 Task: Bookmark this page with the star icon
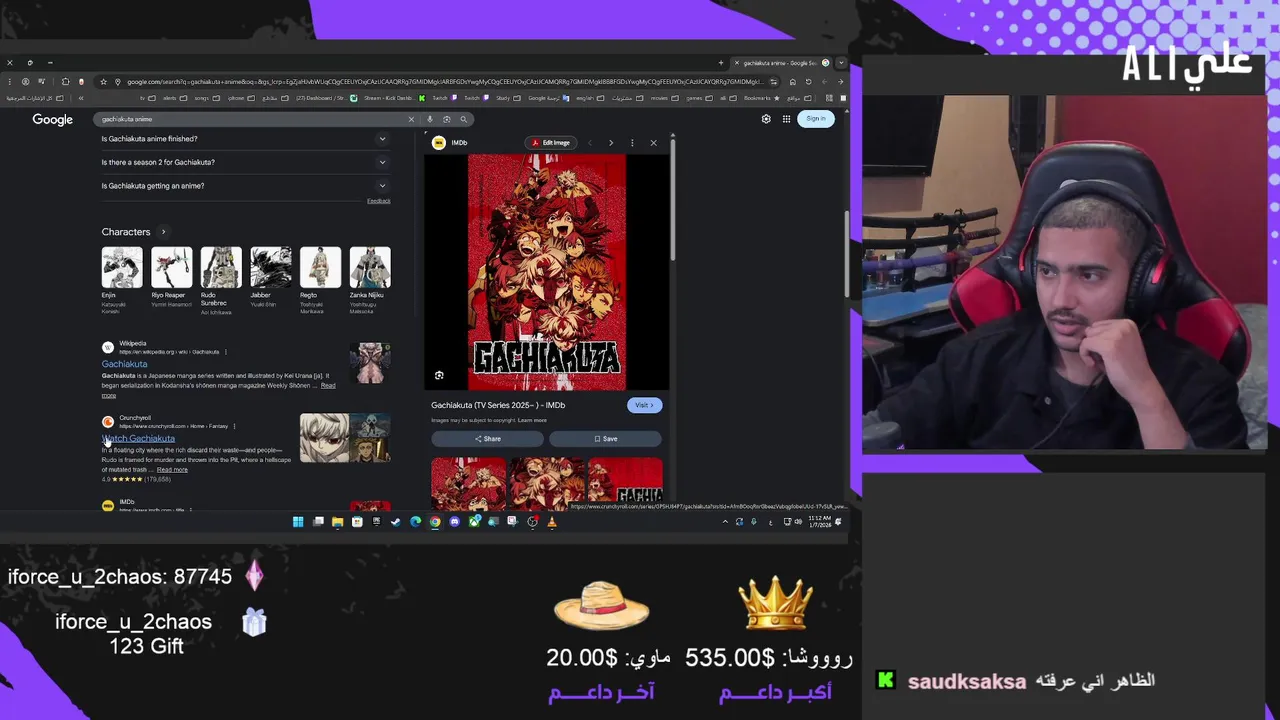point(103,81)
